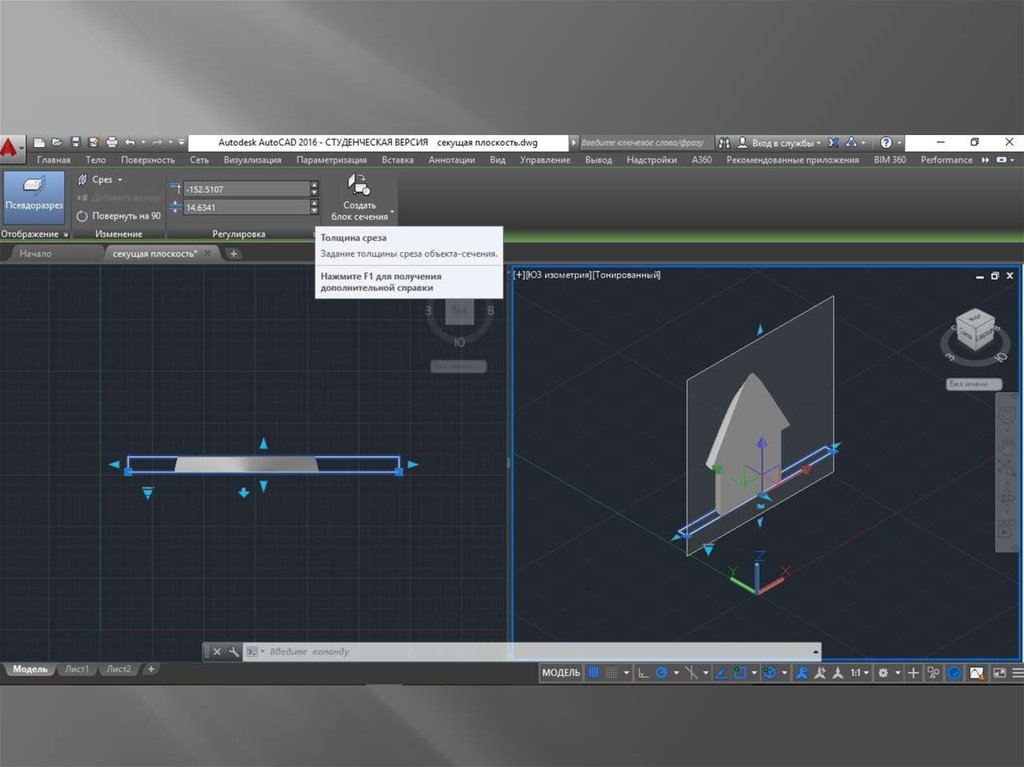Click the Псевдоразрез button in the ribbon
Screen dimensions: 1024x767
click(34, 197)
